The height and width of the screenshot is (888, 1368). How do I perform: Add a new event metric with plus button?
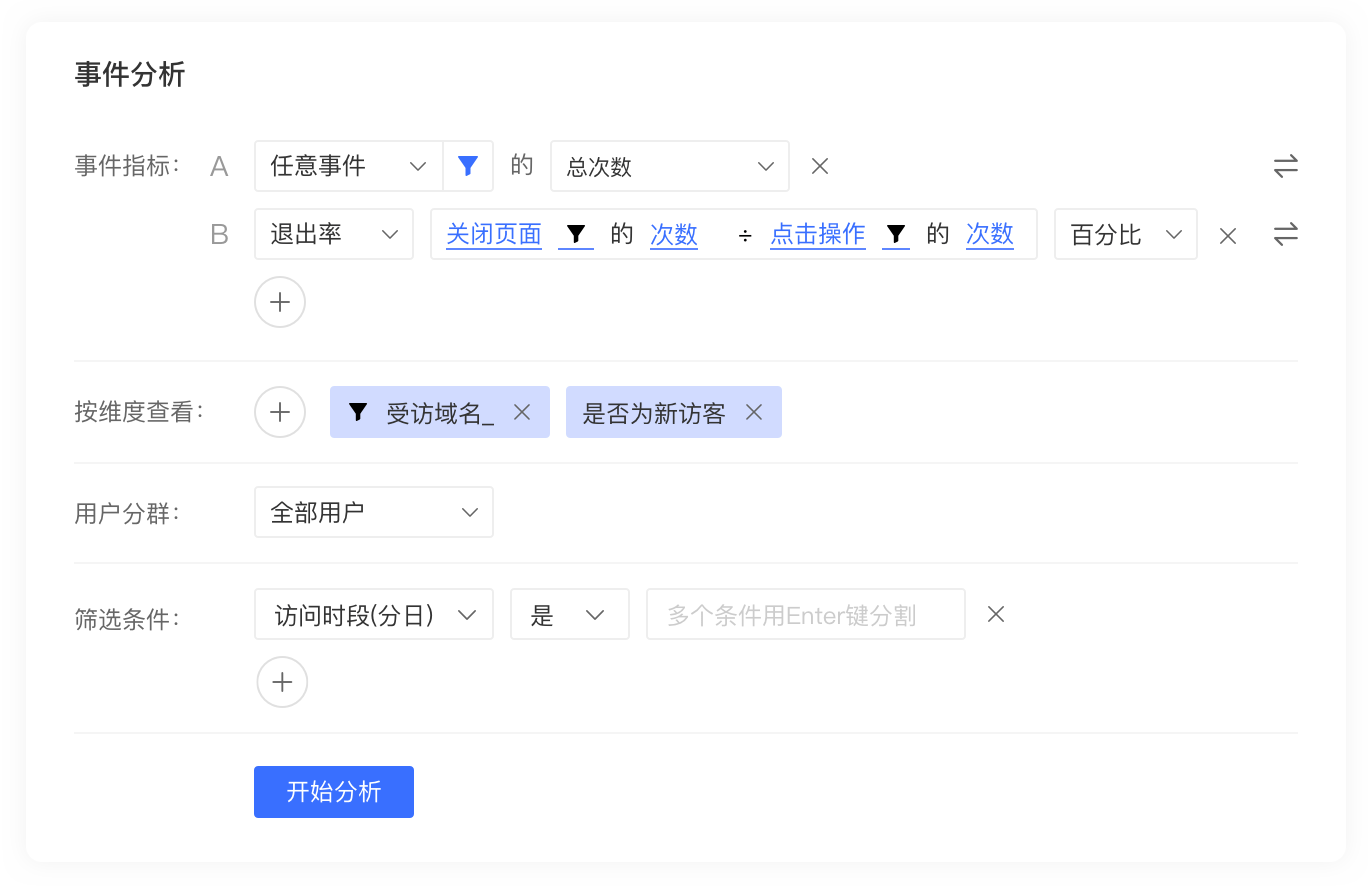tap(280, 302)
